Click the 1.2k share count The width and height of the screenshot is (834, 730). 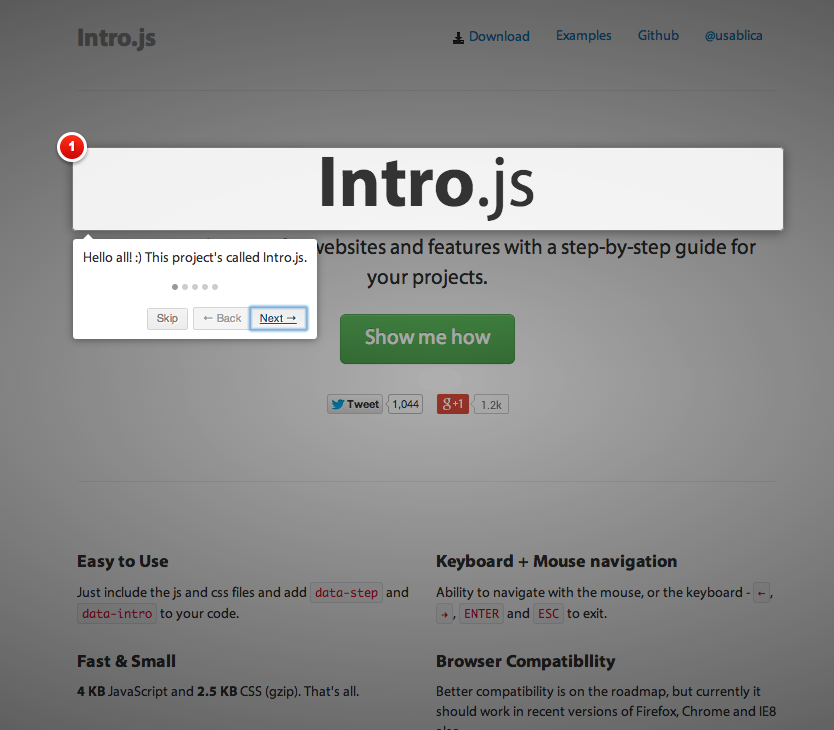pyautogui.click(x=490, y=404)
